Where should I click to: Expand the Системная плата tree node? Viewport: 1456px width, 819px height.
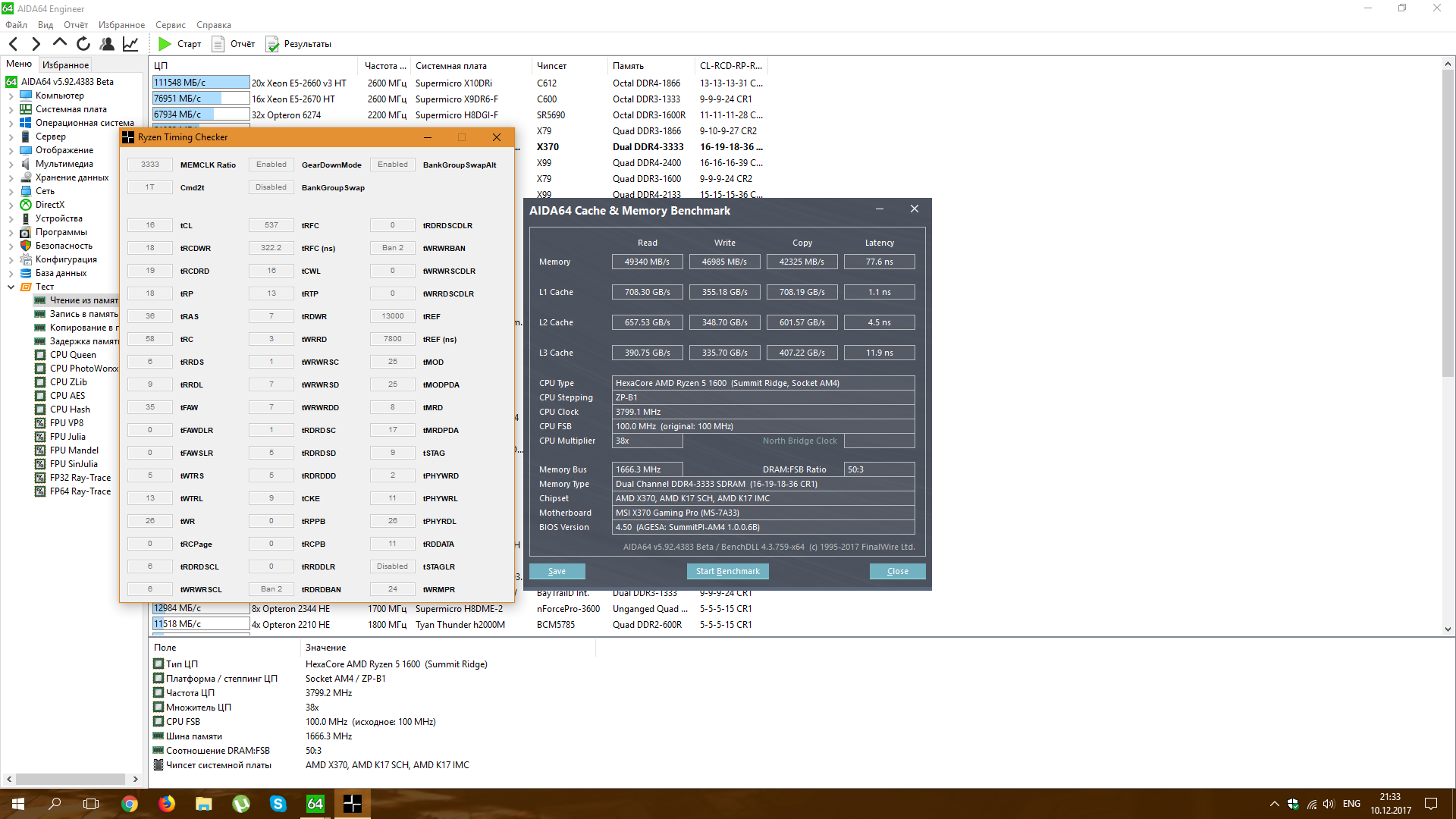(11, 110)
